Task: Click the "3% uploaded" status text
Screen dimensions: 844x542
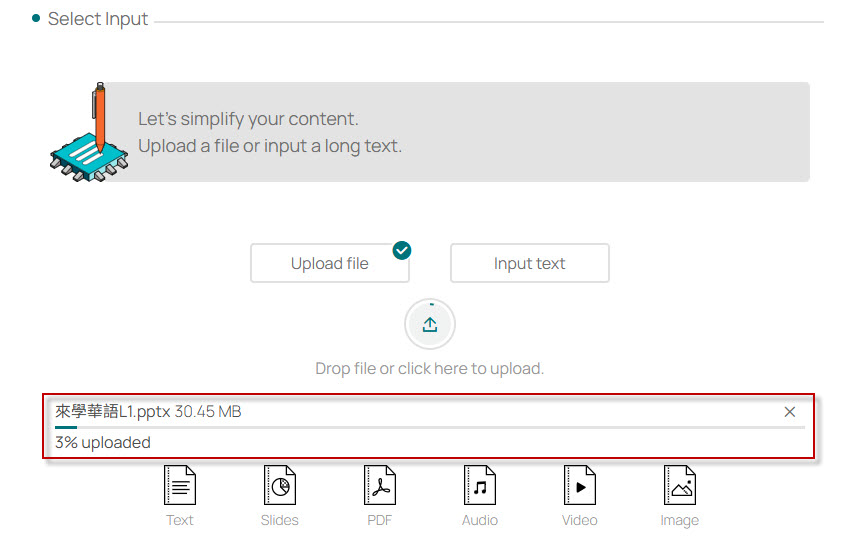Action: pos(103,442)
